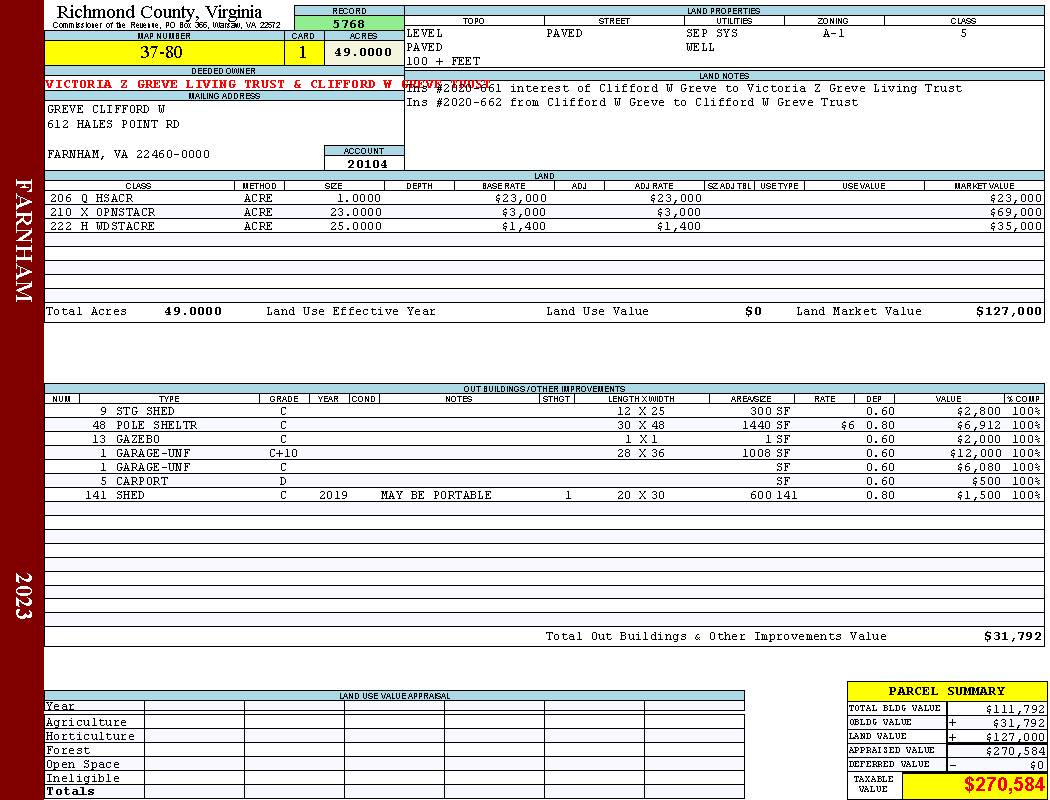The width and height of the screenshot is (1050, 800).
Task: Click address 612 HALES POINT RD
Action: pos(113,125)
